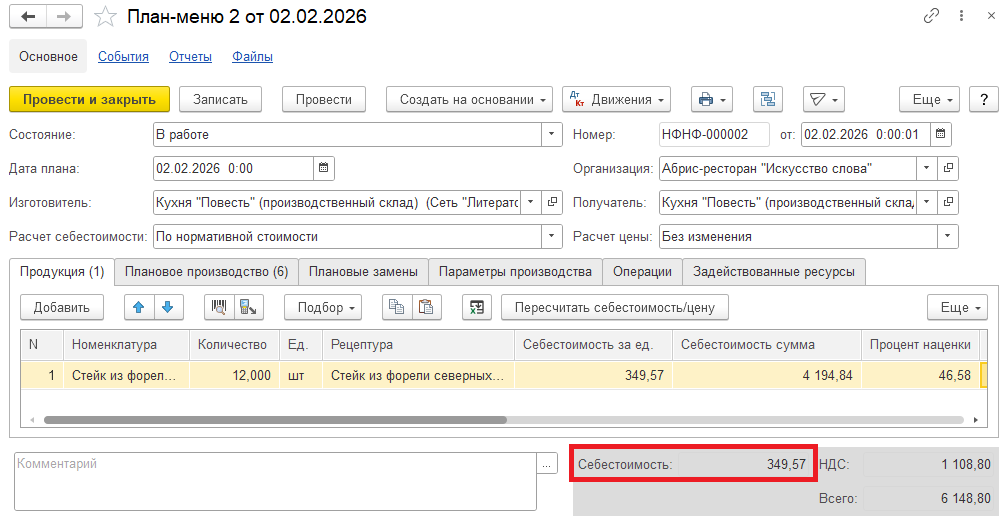This screenshot has height=520, width=1008.
Task: Click the Номенклатура column header
Action: (126, 345)
